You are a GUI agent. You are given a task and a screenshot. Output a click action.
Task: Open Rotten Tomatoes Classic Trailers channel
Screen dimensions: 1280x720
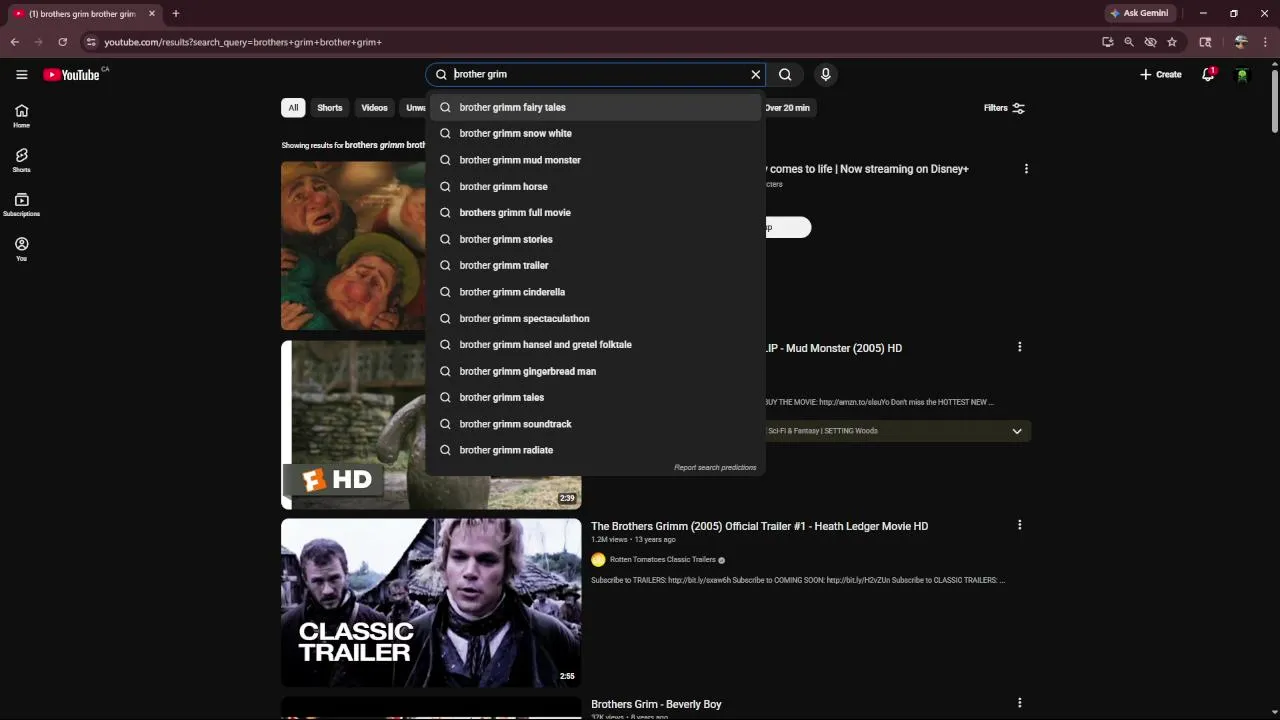coord(664,560)
